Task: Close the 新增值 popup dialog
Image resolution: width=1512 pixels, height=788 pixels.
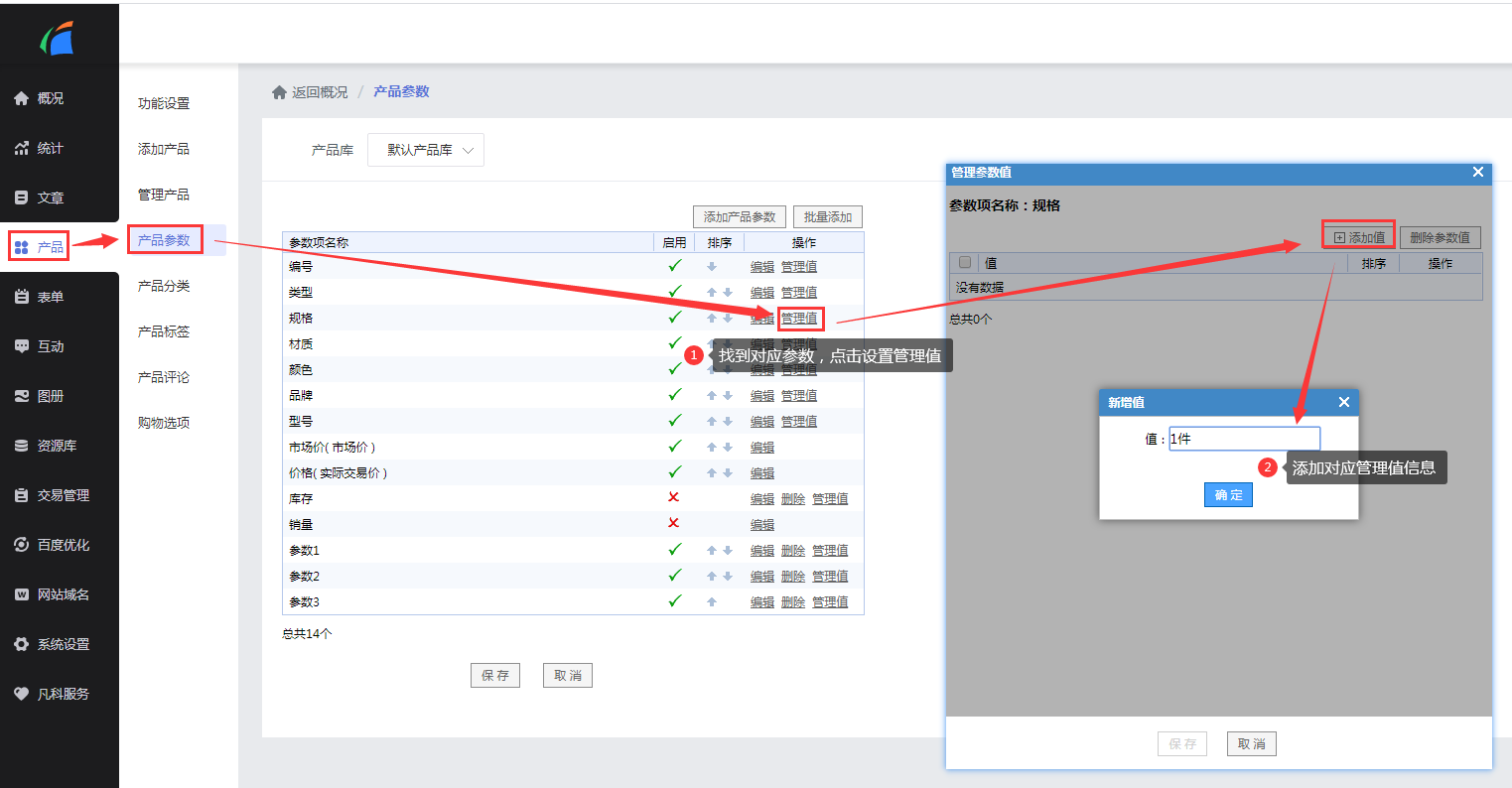Action: pyautogui.click(x=1343, y=402)
